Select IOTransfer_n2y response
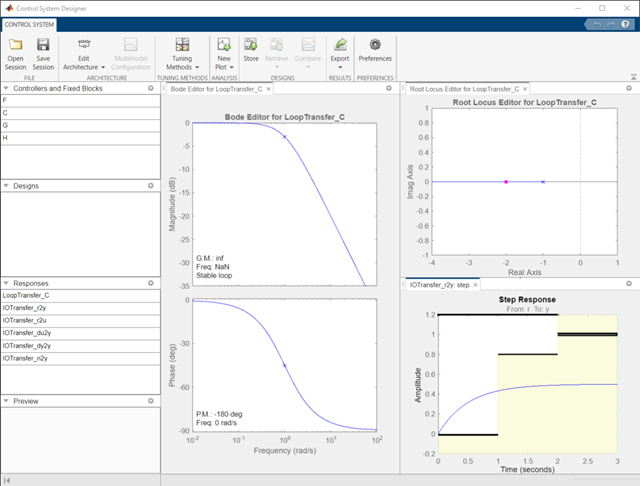The width and height of the screenshot is (640, 486). (x=26, y=357)
